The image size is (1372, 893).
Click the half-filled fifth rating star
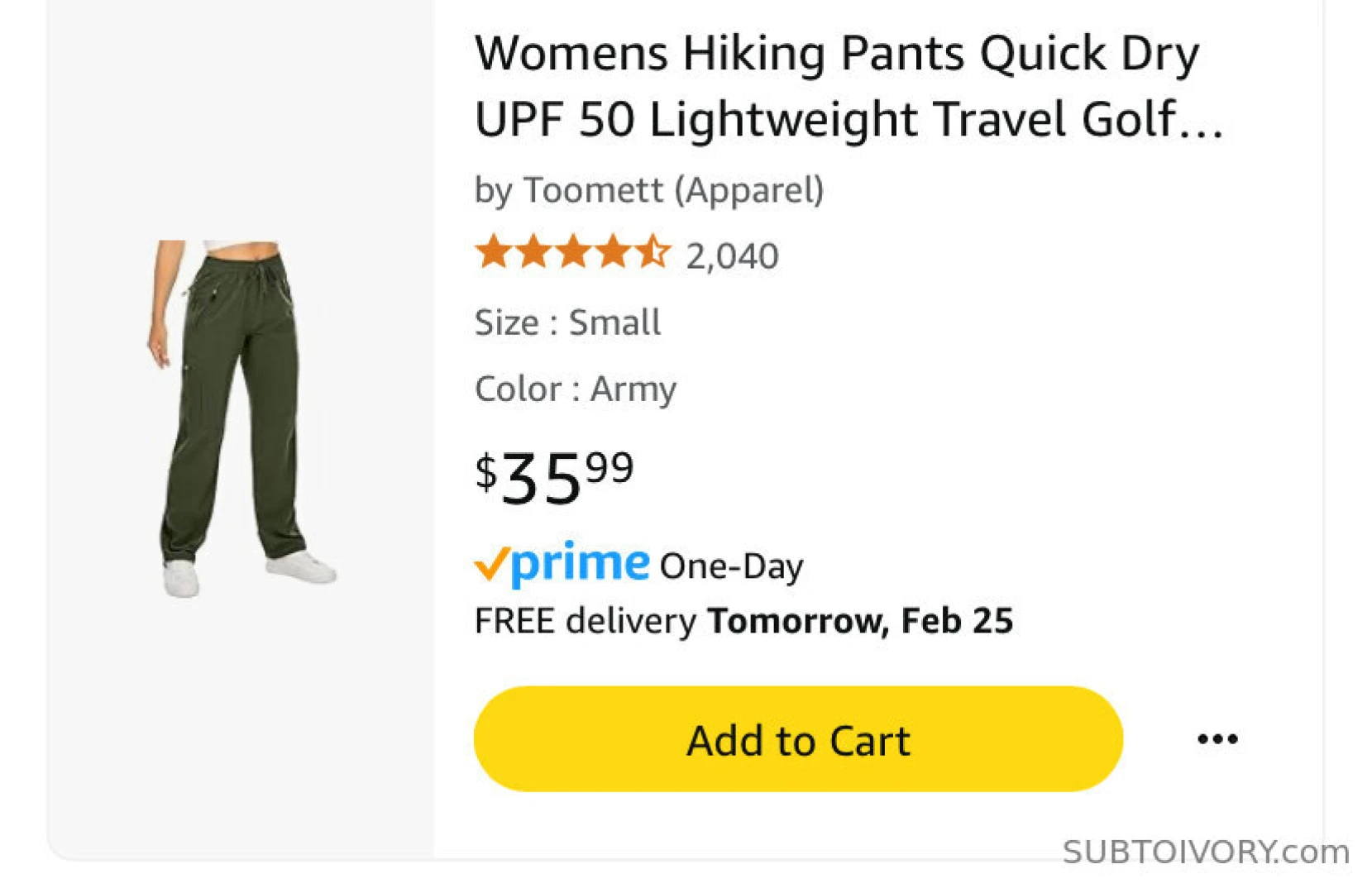653,251
